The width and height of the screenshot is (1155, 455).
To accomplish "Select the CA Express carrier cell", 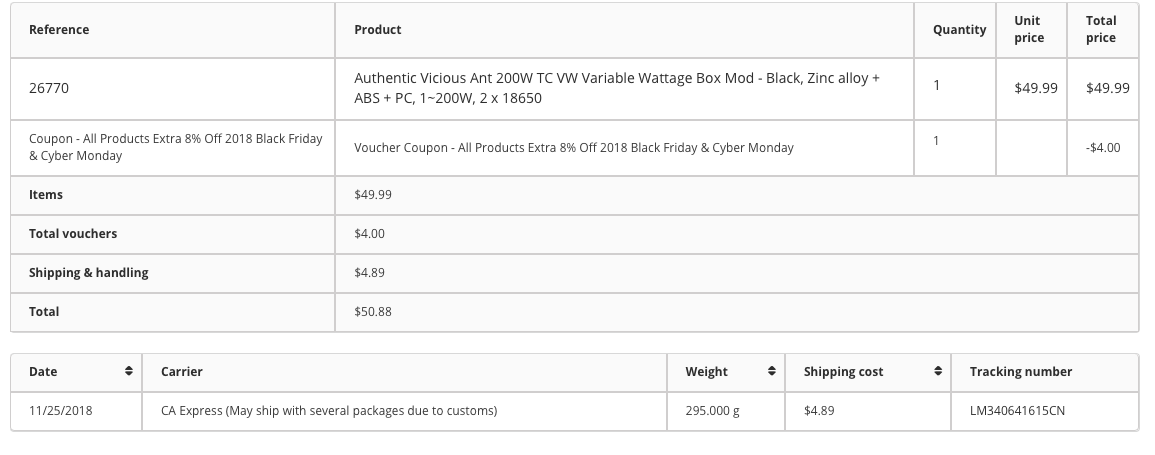I will pyautogui.click(x=404, y=411).
